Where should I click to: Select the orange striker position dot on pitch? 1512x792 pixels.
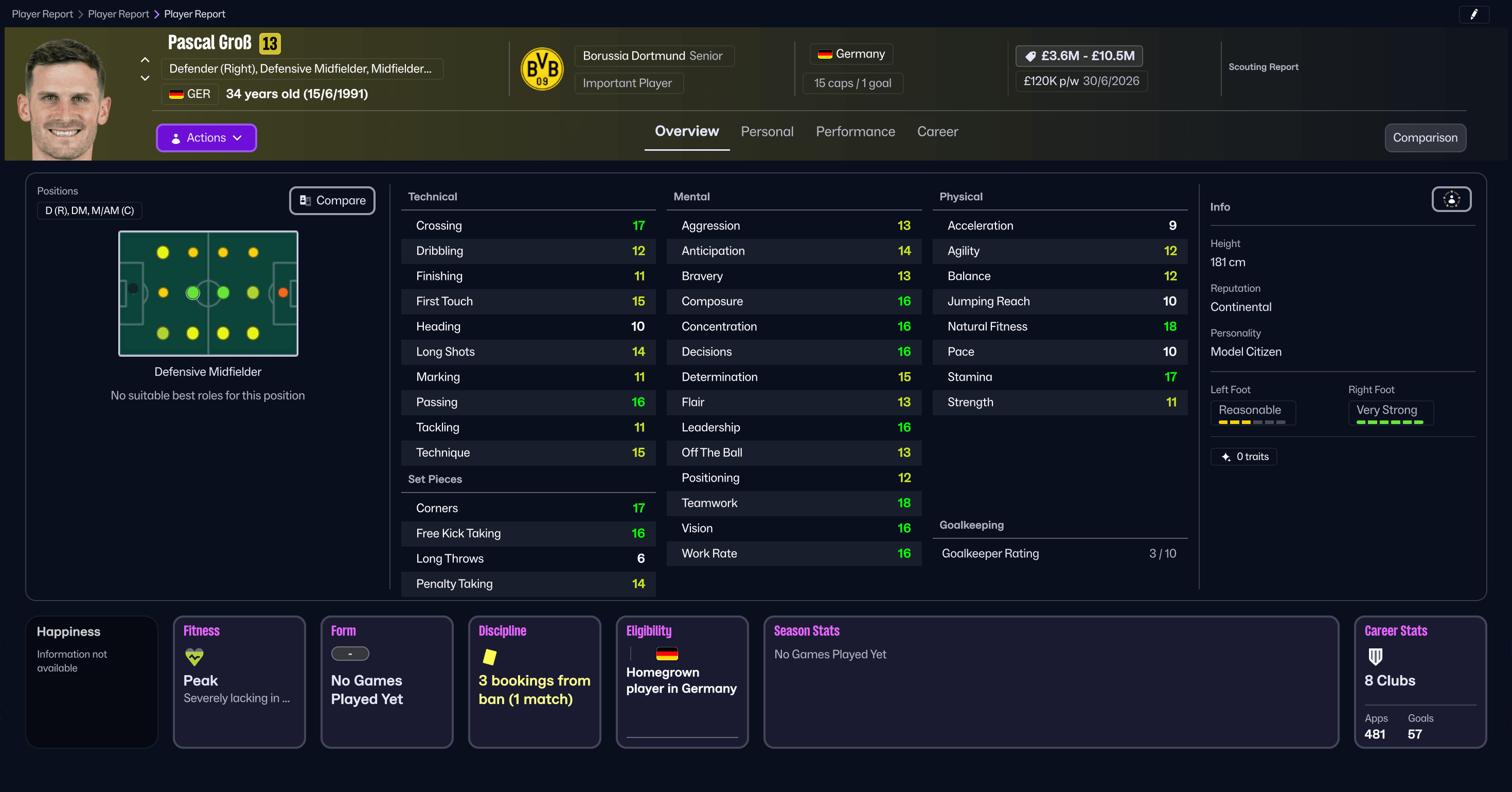point(283,292)
